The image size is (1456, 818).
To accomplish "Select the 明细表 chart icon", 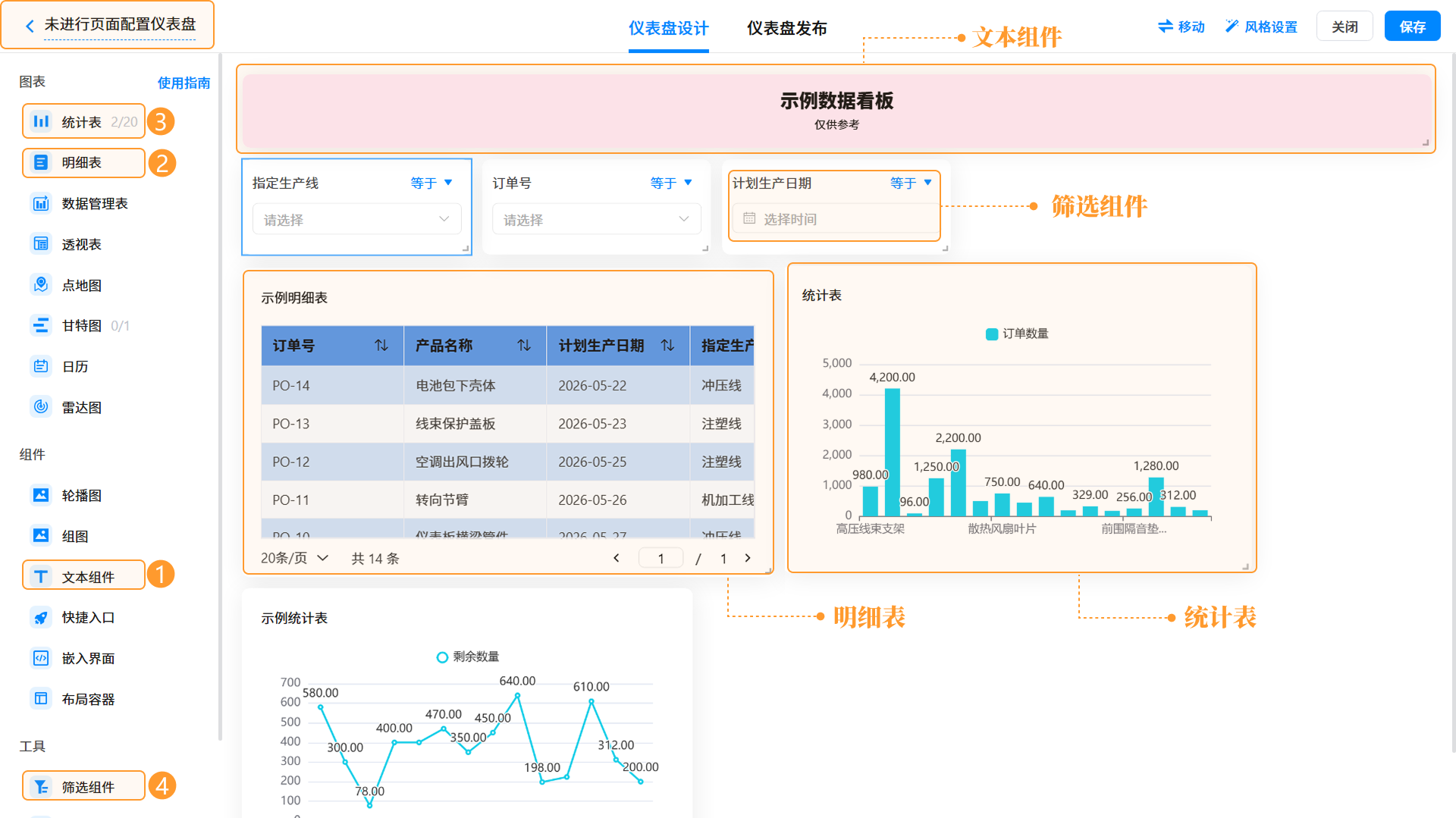I will pos(41,162).
